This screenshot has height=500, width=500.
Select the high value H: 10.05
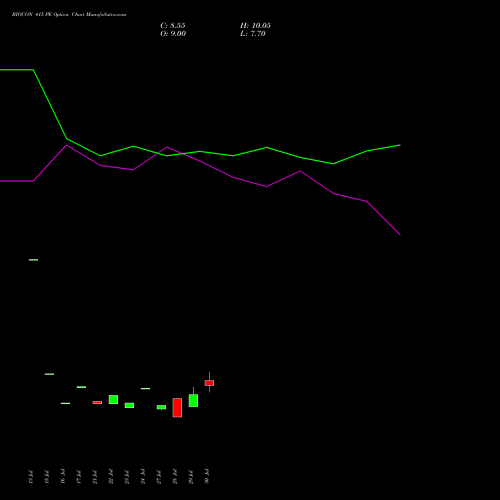[255, 26]
